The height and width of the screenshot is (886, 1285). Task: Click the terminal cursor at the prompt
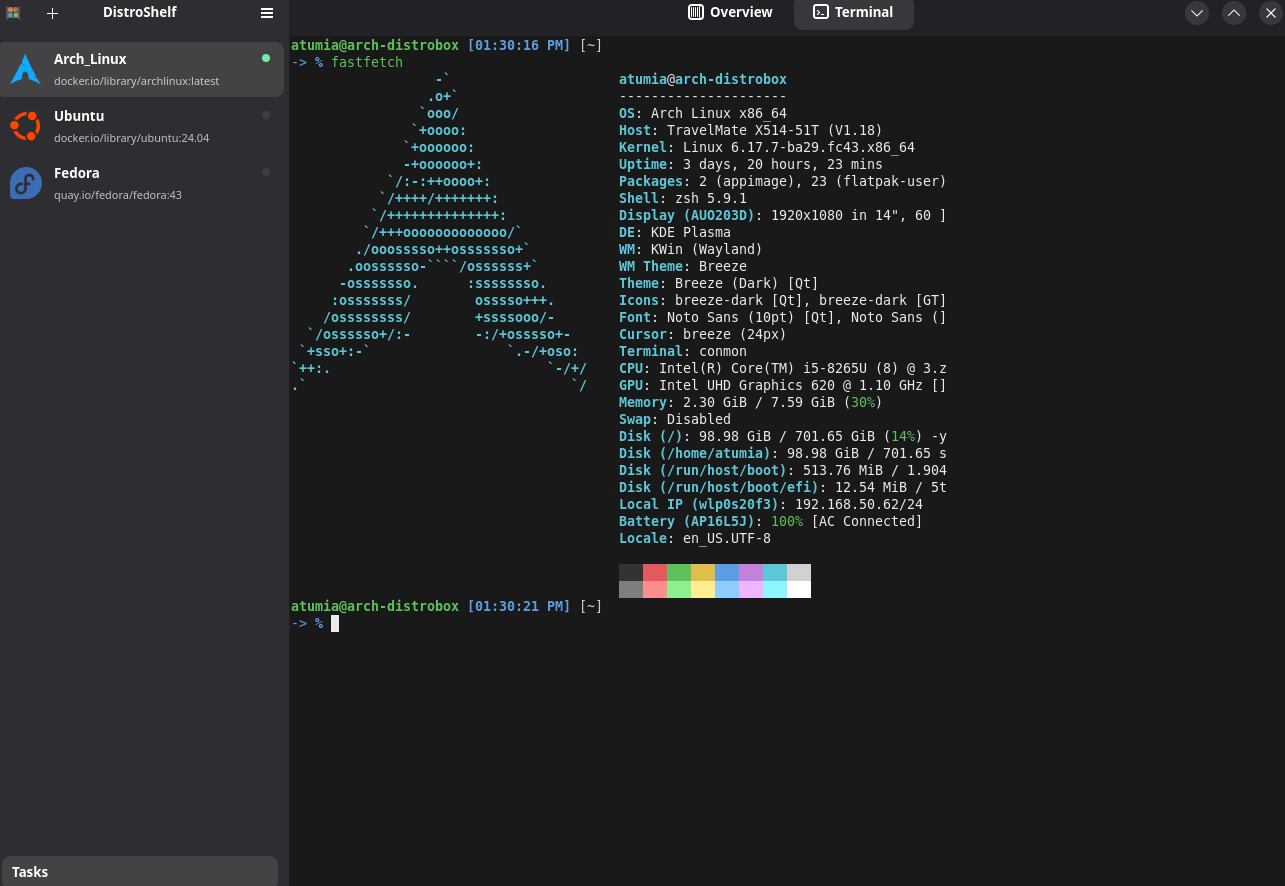click(x=335, y=623)
